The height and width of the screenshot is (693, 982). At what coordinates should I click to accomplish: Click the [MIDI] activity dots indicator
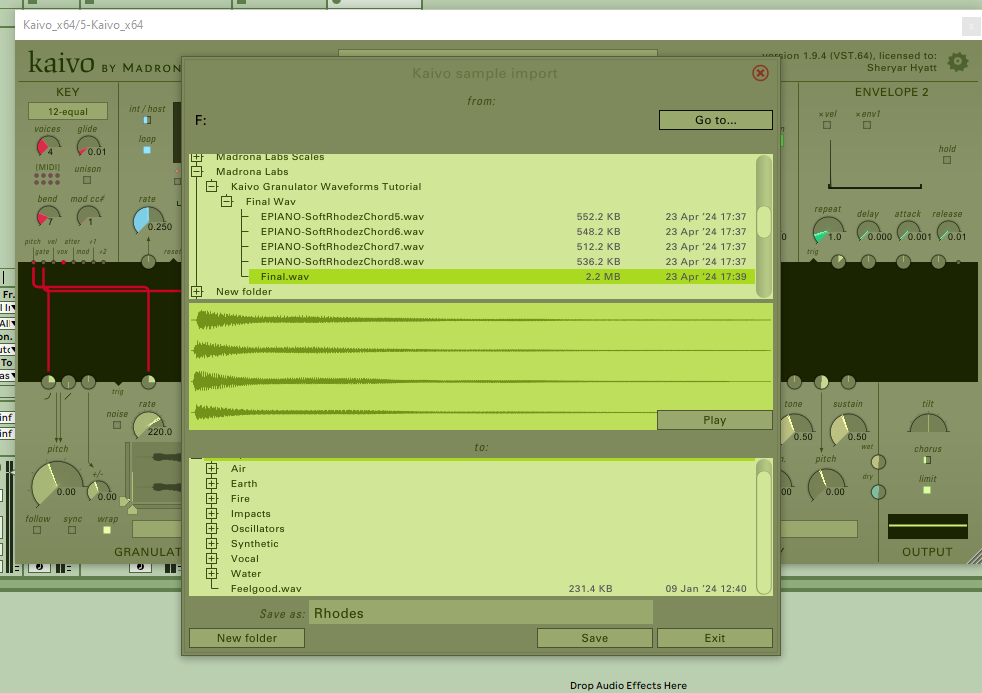tap(47, 179)
